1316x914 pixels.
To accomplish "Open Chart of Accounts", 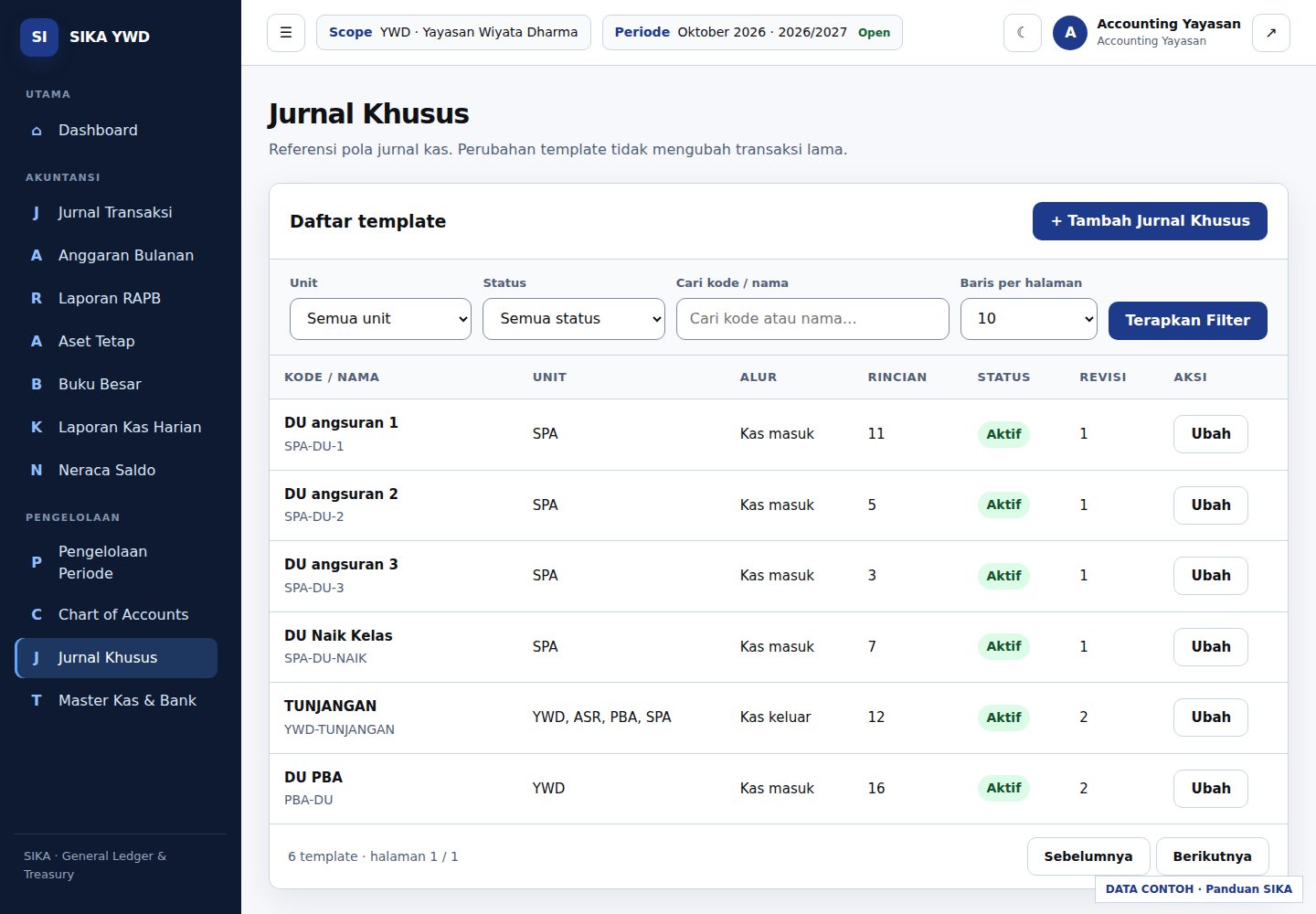I will click(116, 615).
